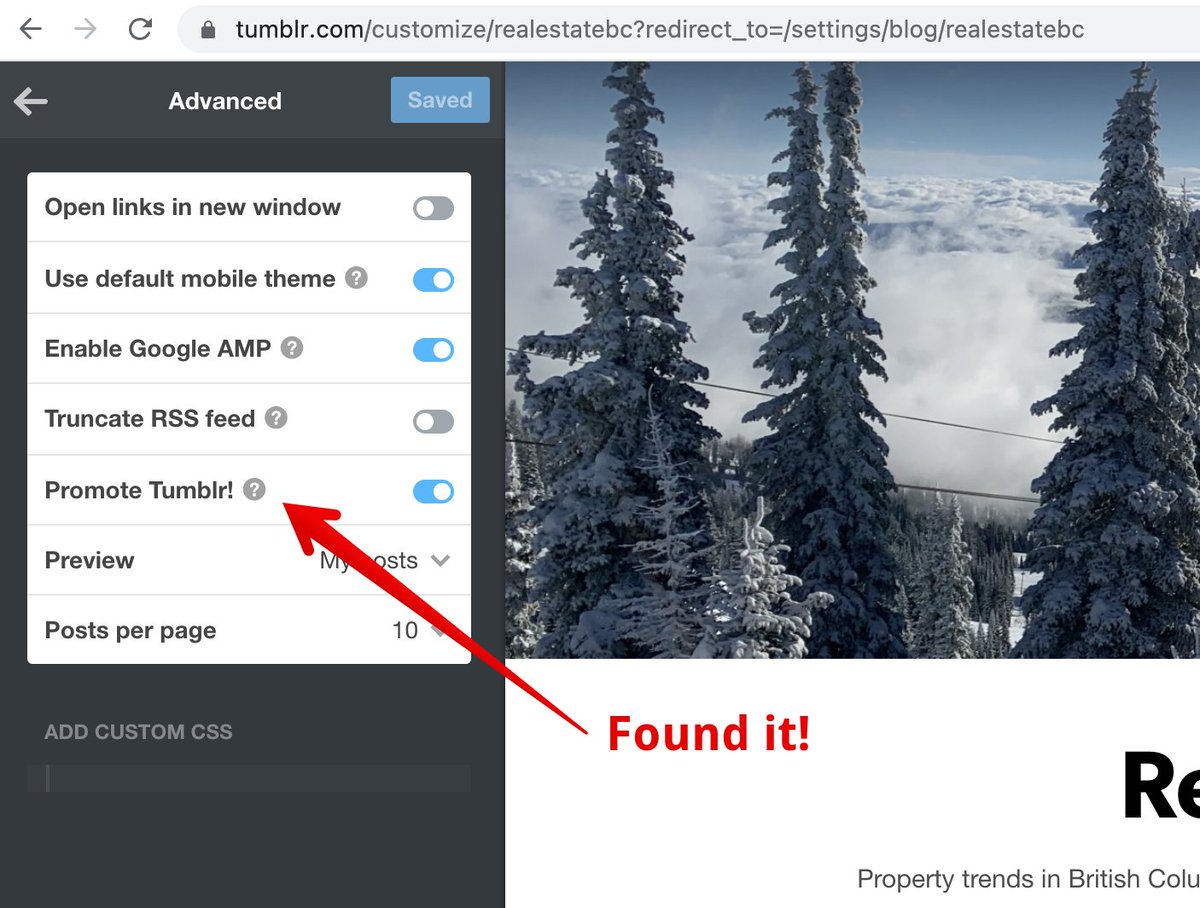Click the Saved button
This screenshot has height=908, width=1200.
click(x=440, y=100)
